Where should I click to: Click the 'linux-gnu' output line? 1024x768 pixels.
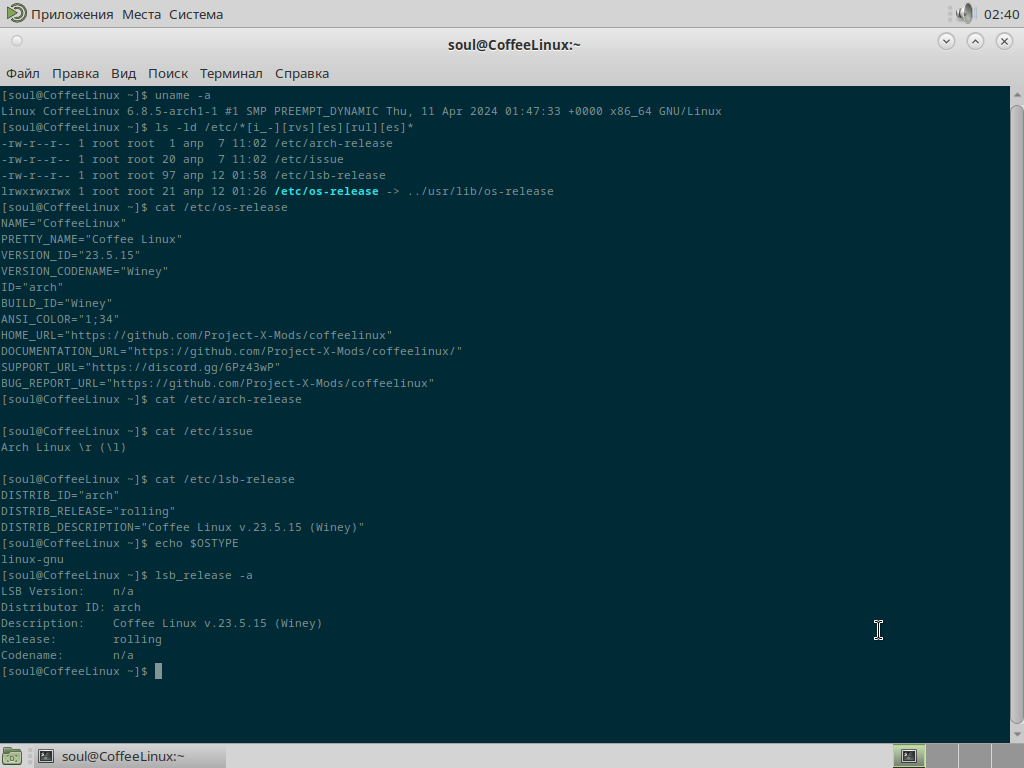coord(33,560)
